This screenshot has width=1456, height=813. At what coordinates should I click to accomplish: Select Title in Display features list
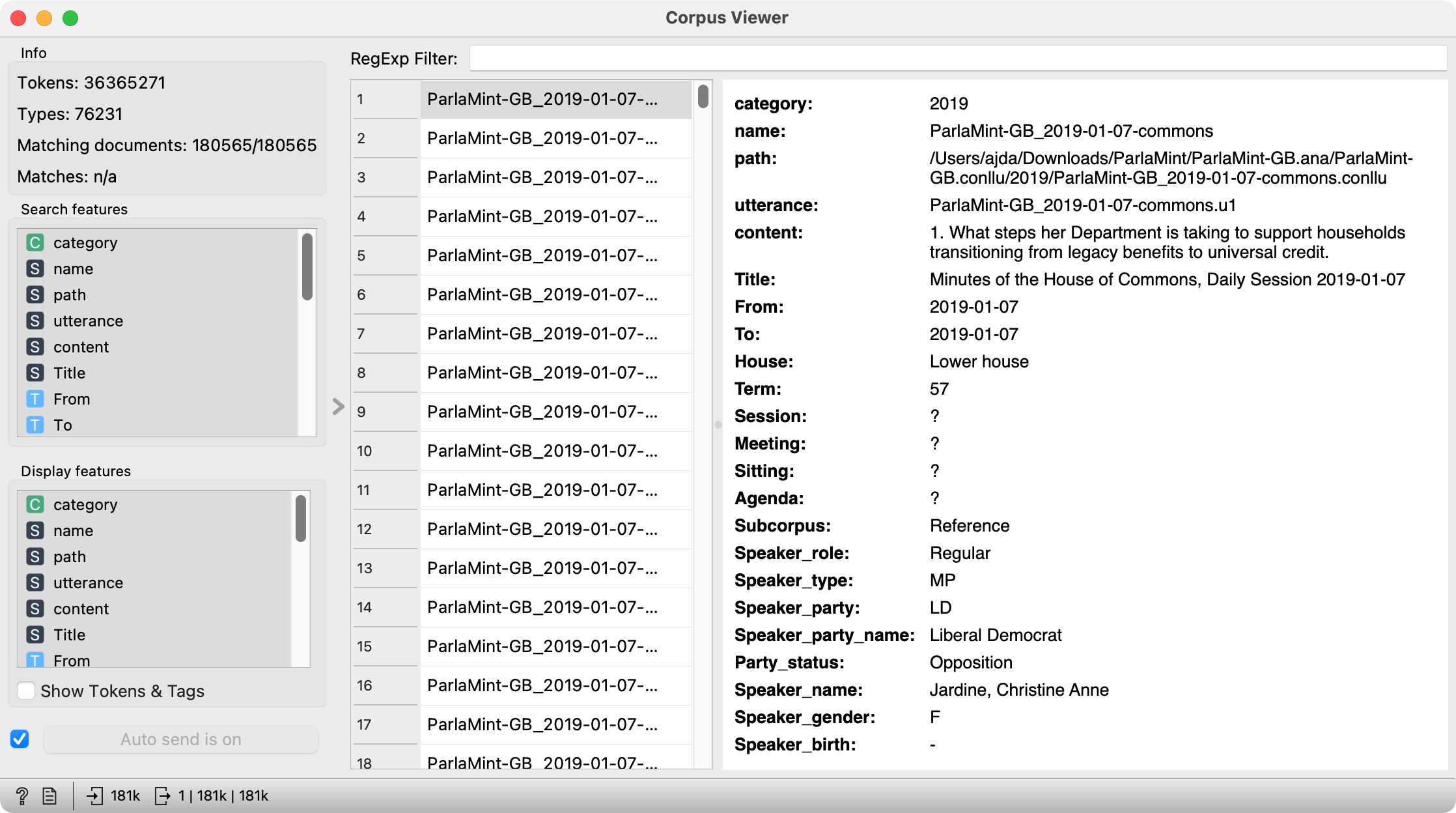pyautogui.click(x=69, y=635)
